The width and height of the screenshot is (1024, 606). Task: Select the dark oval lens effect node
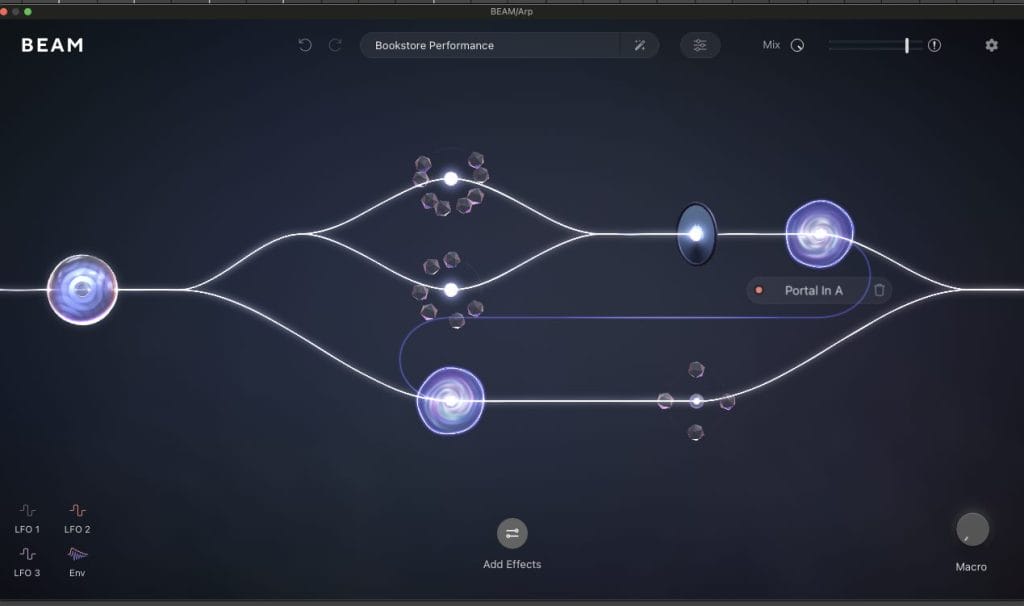tap(696, 234)
